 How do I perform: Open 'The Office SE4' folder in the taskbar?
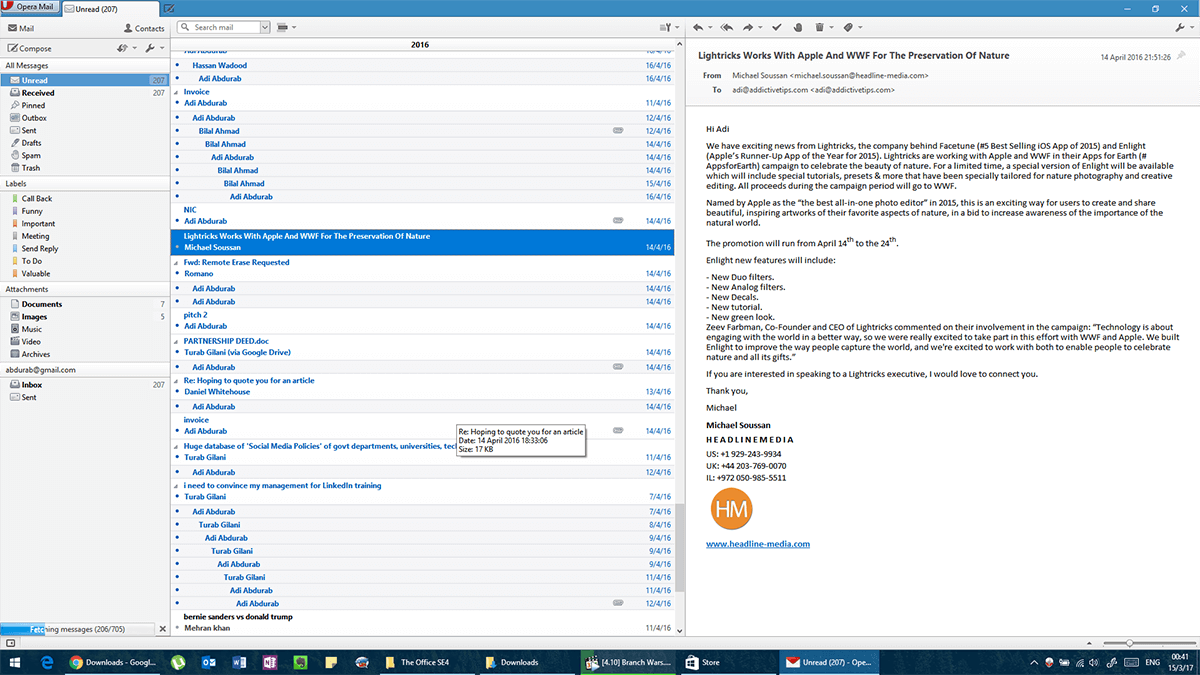pyautogui.click(x=426, y=662)
